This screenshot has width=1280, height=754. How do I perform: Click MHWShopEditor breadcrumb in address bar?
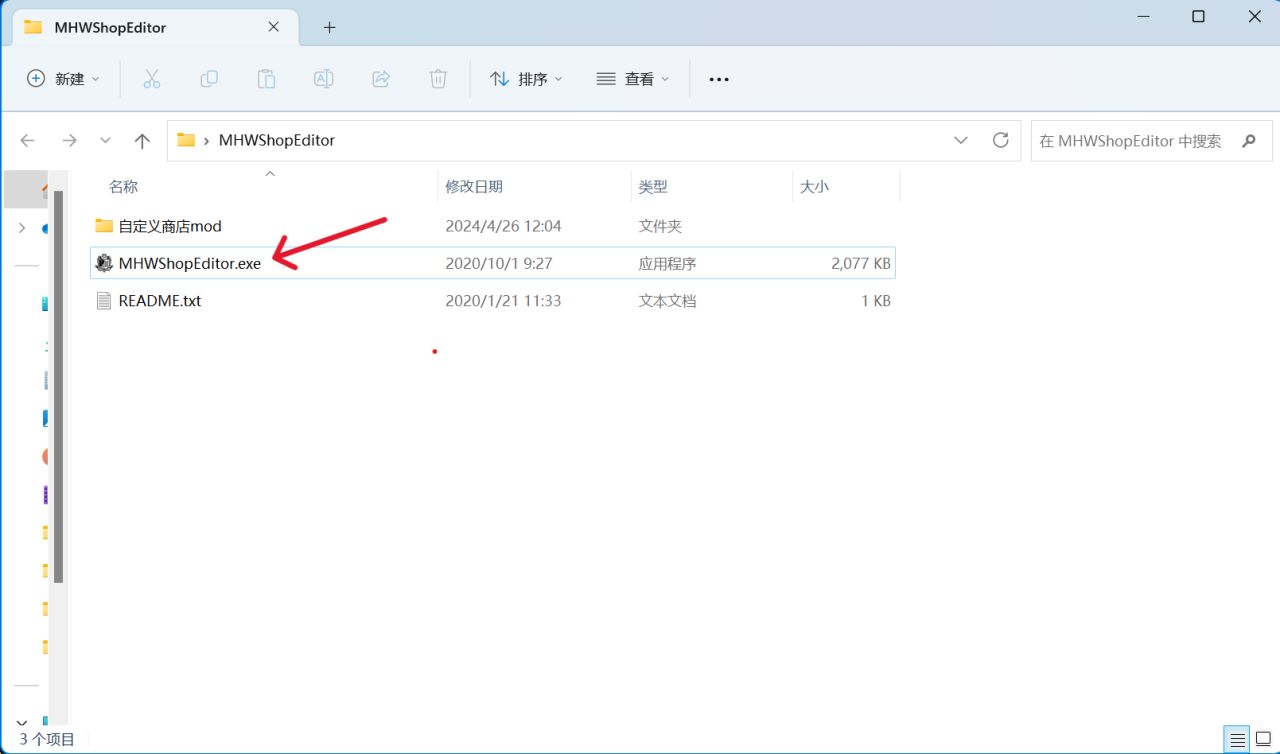pos(277,141)
